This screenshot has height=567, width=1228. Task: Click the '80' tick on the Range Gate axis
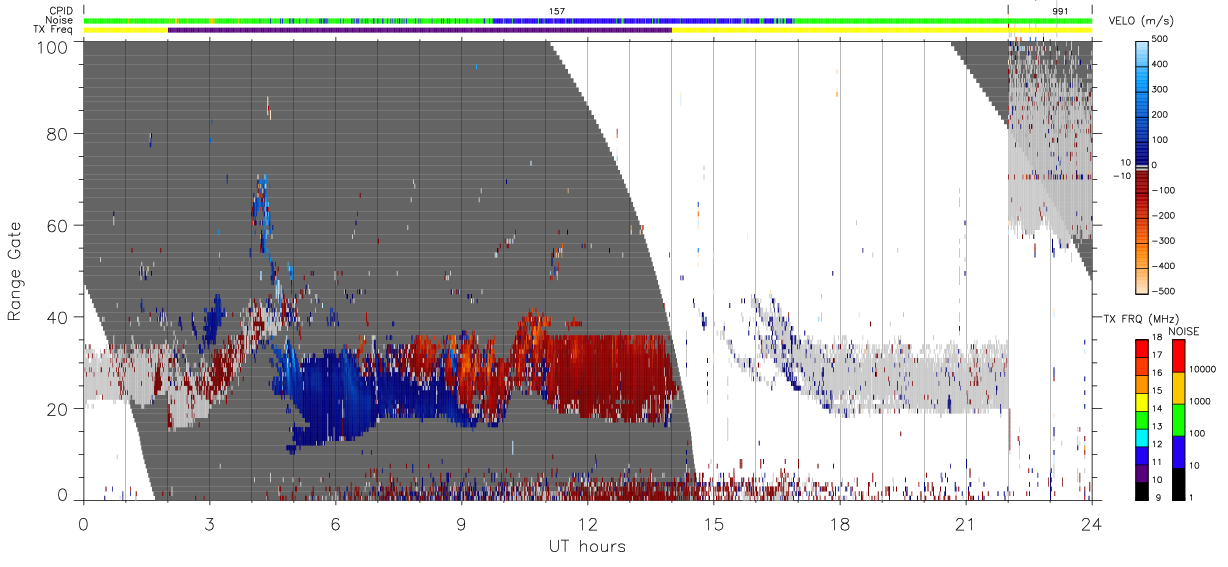60,134
